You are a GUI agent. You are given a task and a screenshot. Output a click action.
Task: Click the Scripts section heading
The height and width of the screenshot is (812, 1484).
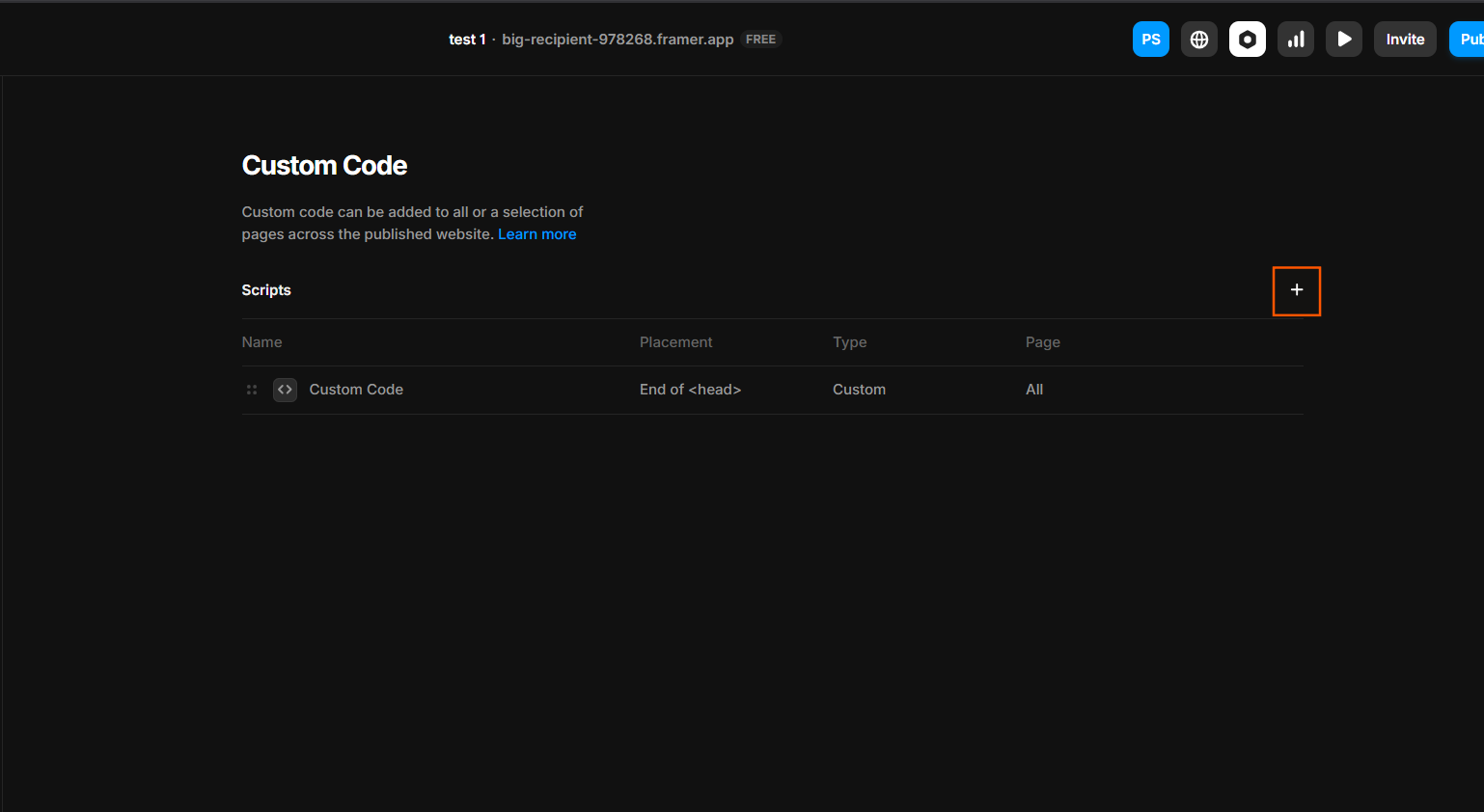tap(266, 290)
